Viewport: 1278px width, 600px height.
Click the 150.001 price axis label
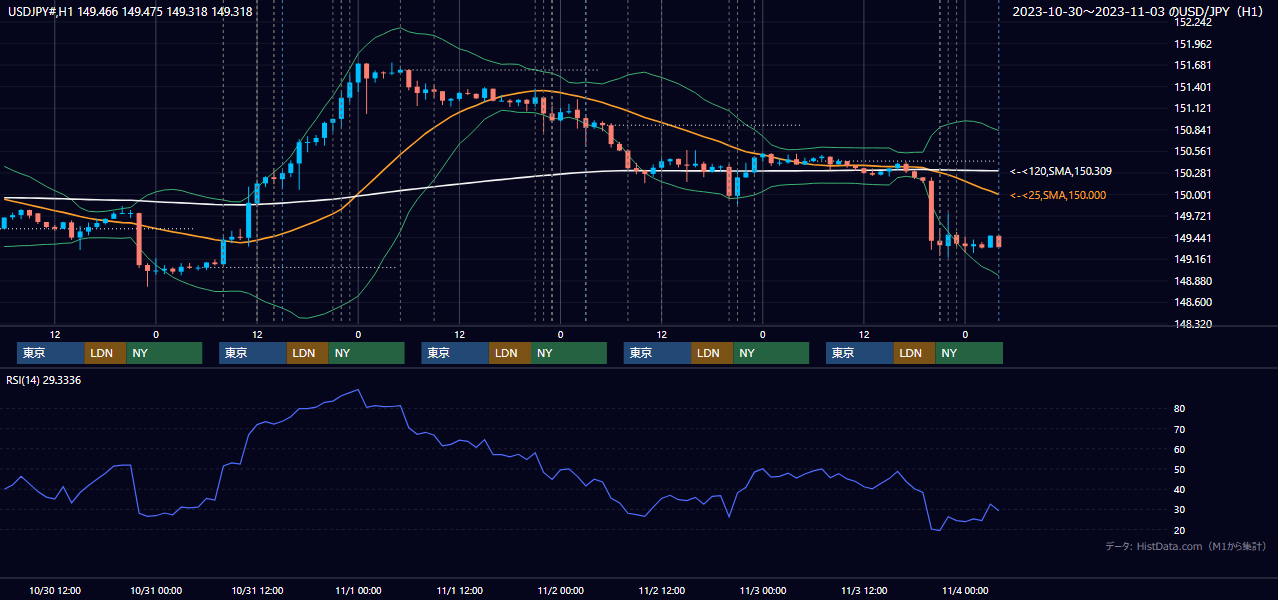click(1193, 195)
